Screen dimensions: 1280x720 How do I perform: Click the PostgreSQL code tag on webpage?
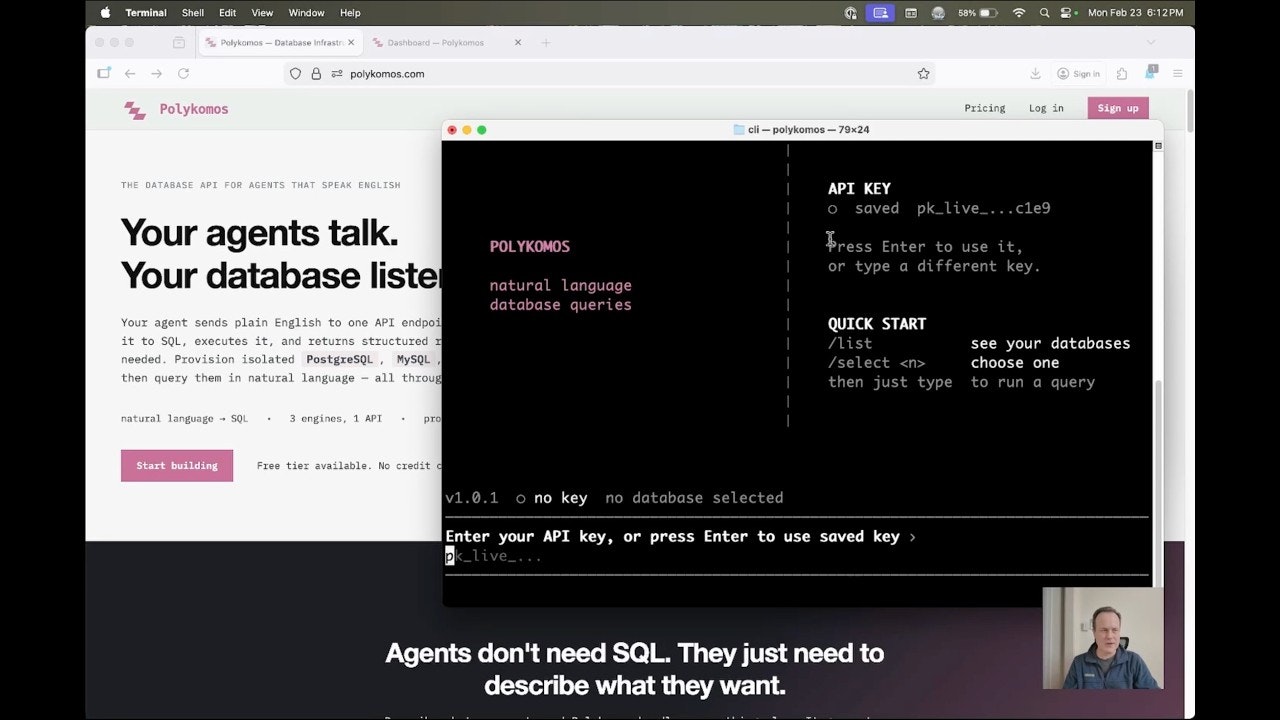339,359
